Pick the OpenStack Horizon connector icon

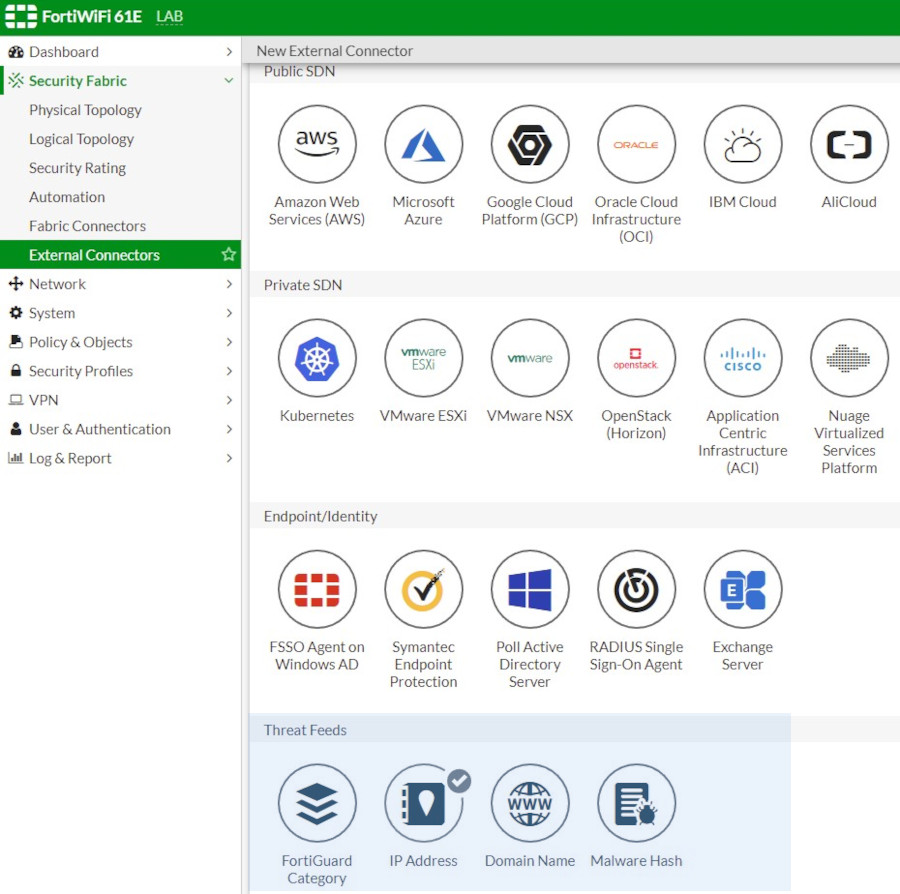(636, 358)
